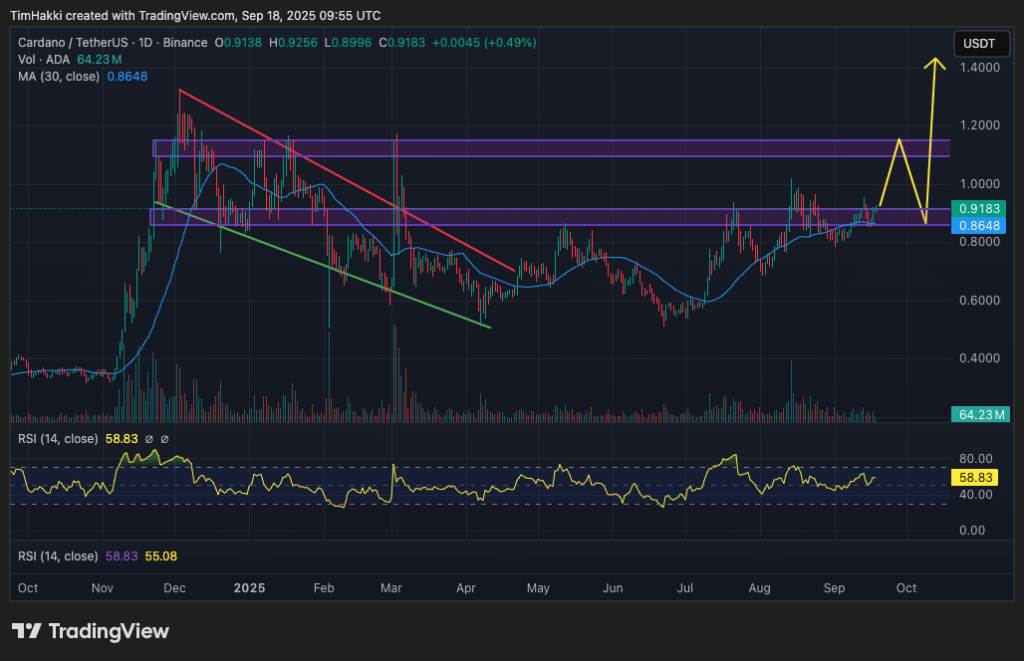1024x661 pixels.
Task: Click the TradingView logo
Action: 90,631
